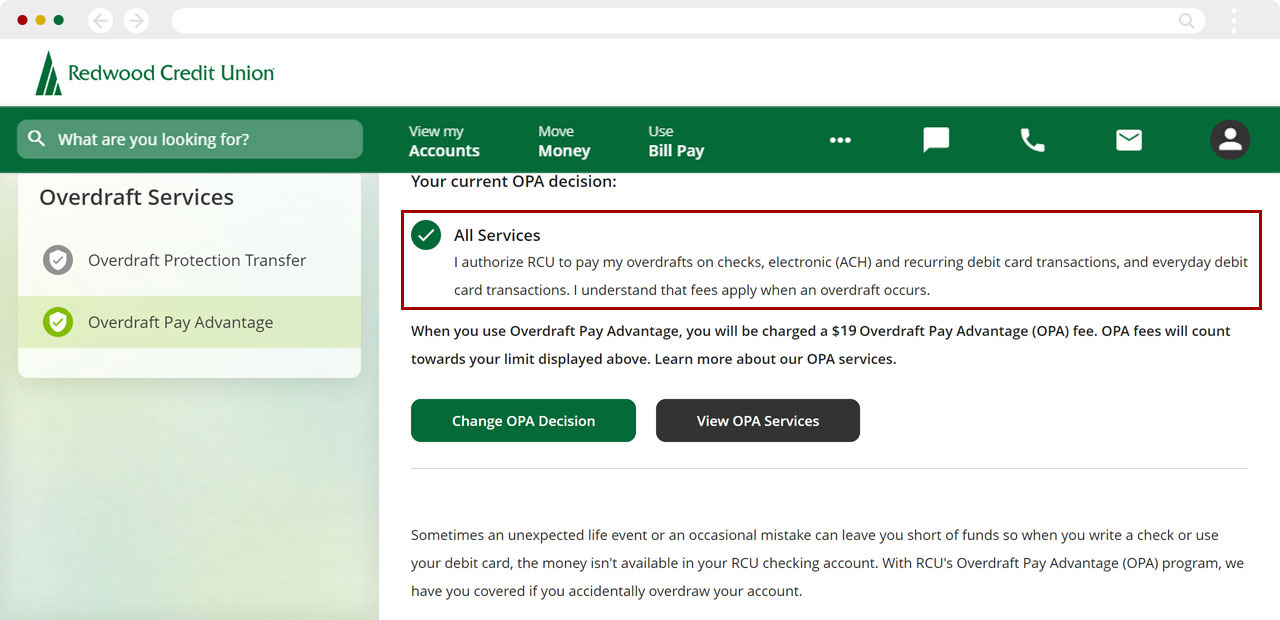This screenshot has width=1280, height=620.
Task: Open the Use Bill Pay menu
Action: [676, 141]
